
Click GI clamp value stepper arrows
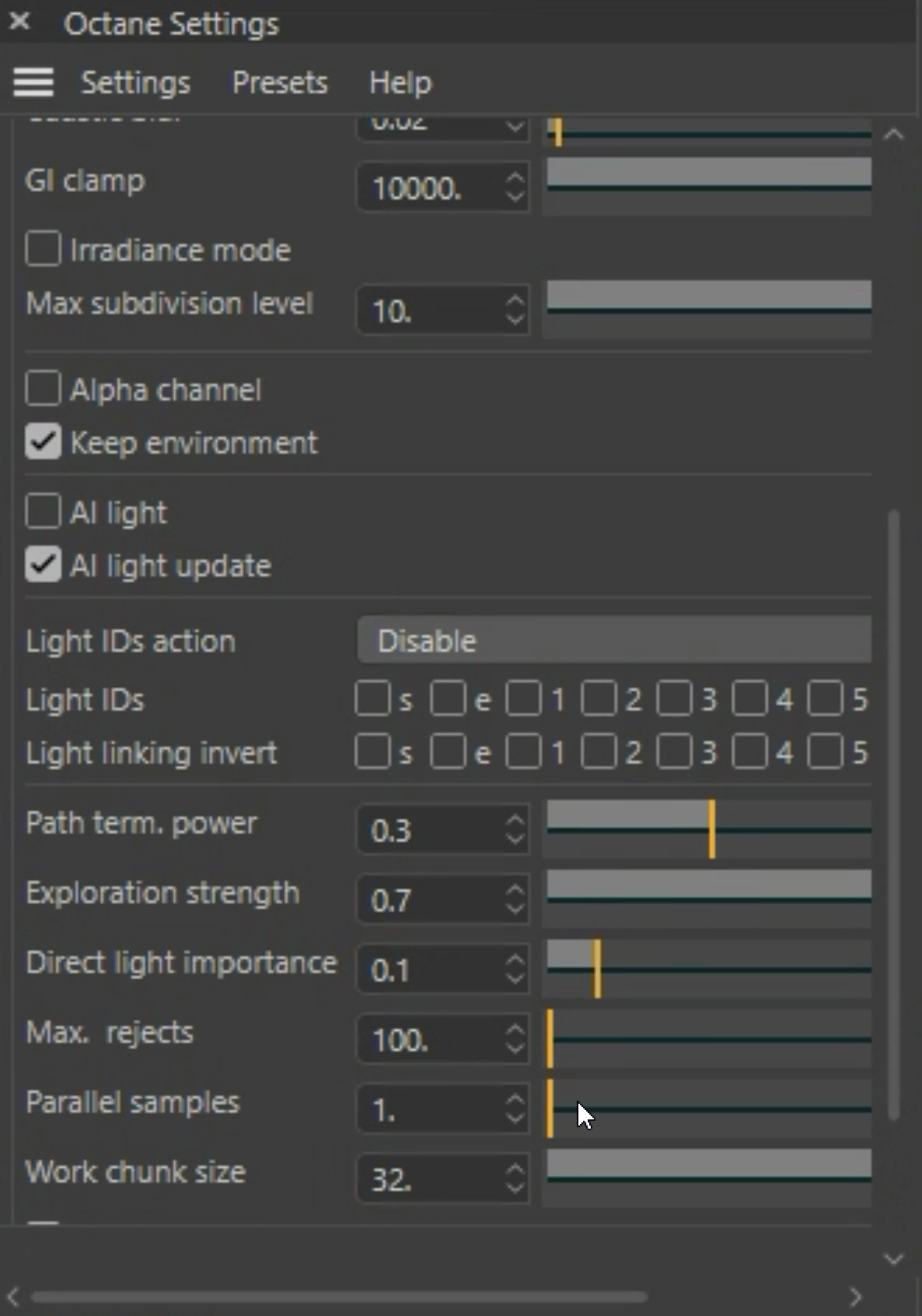[x=515, y=187]
